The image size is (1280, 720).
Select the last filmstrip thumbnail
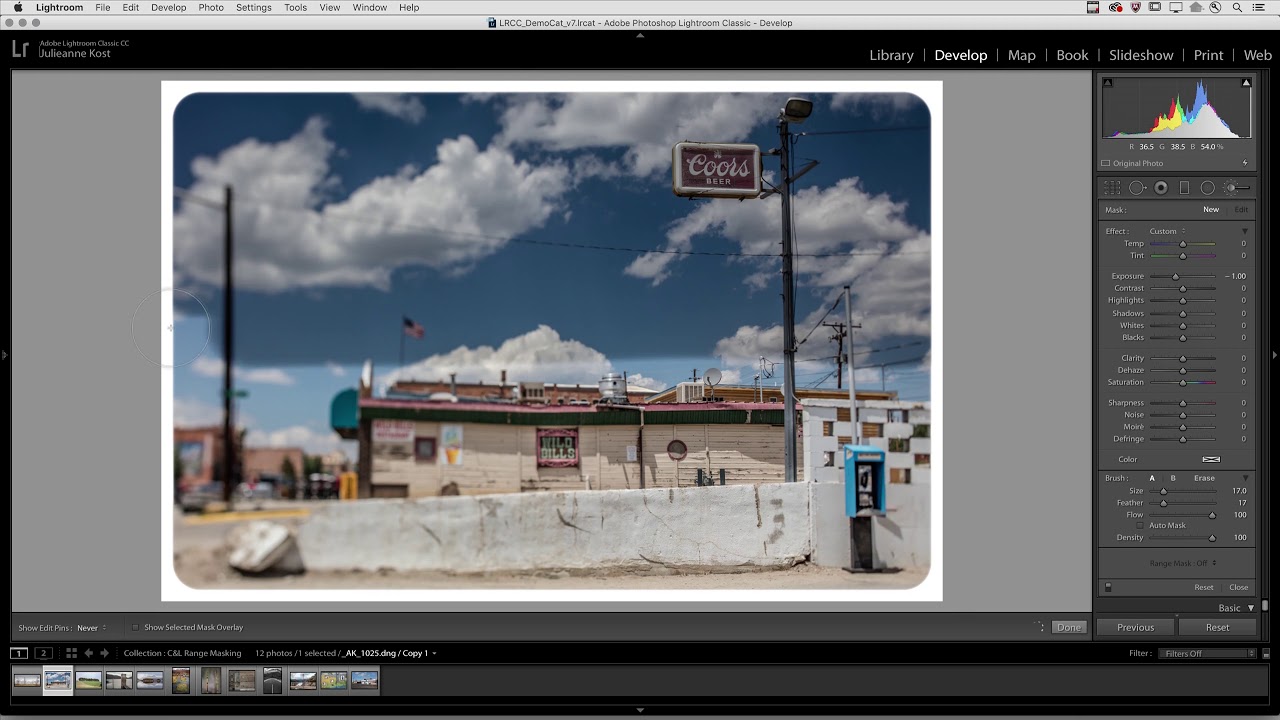364,681
